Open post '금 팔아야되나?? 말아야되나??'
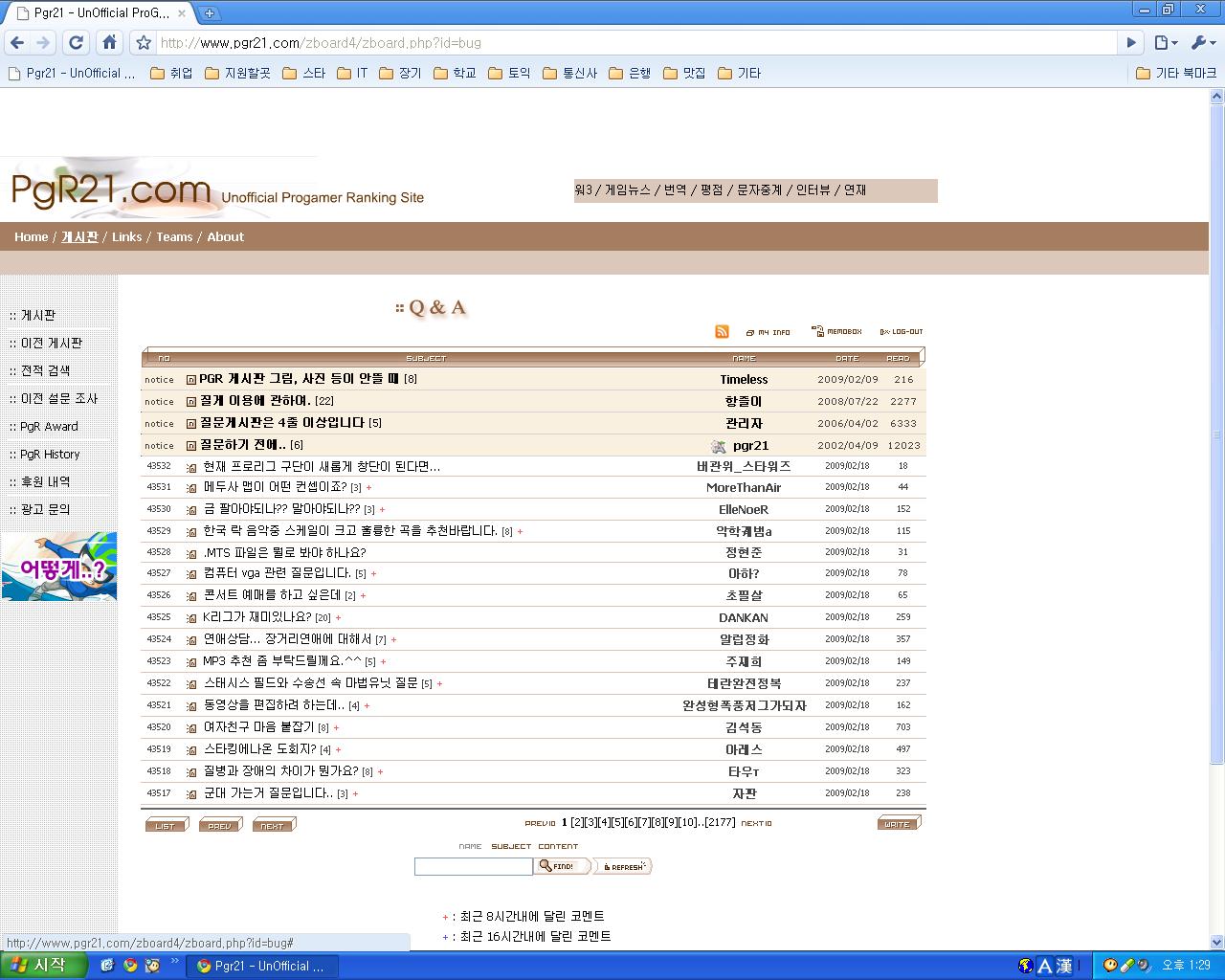The image size is (1225, 980). pos(281,509)
